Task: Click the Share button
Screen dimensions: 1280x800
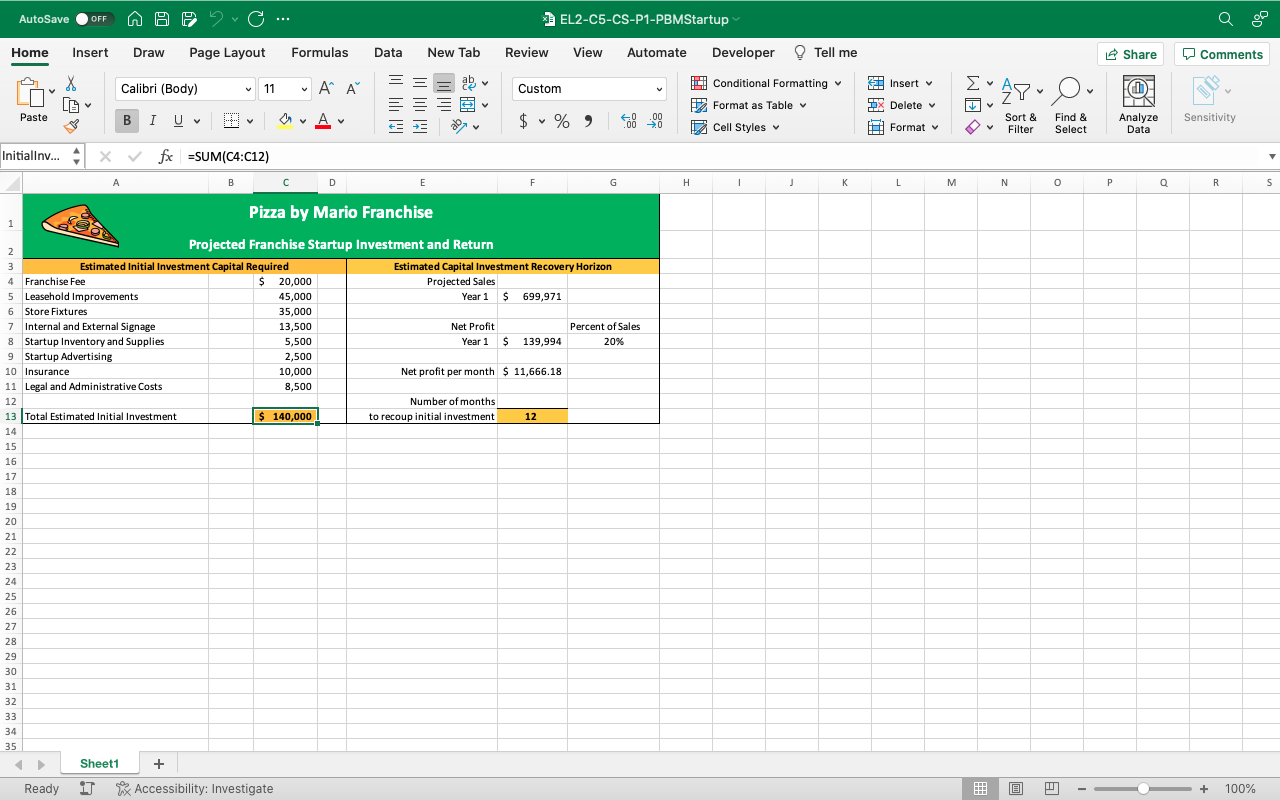Action: click(1130, 55)
